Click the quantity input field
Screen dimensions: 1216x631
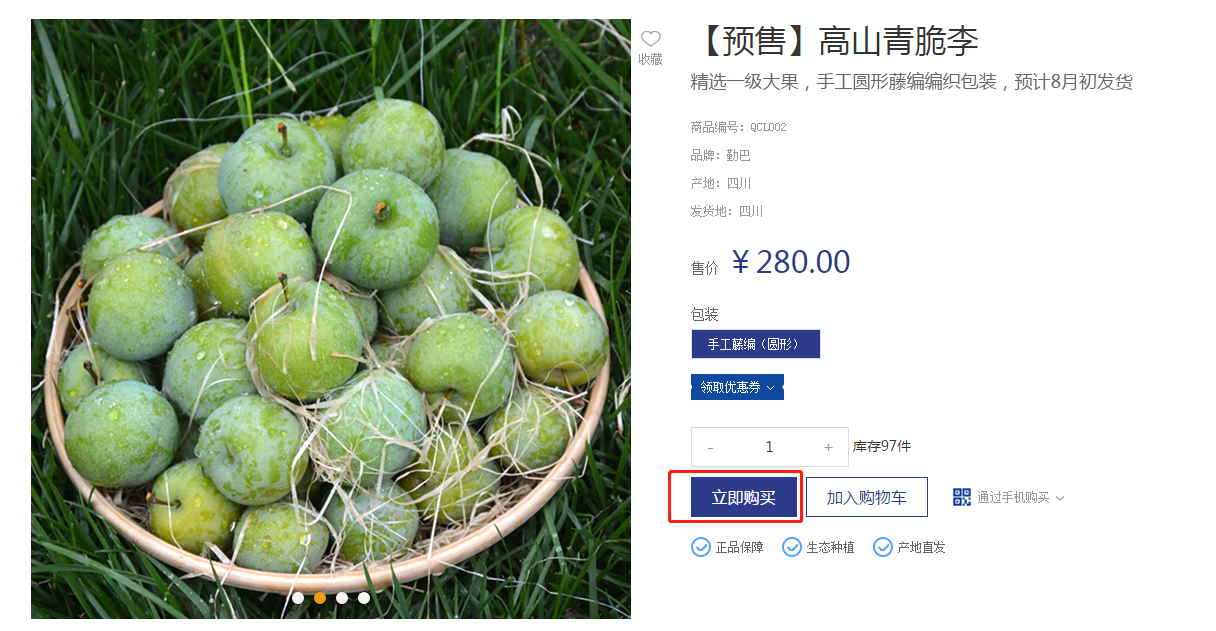tap(769, 447)
